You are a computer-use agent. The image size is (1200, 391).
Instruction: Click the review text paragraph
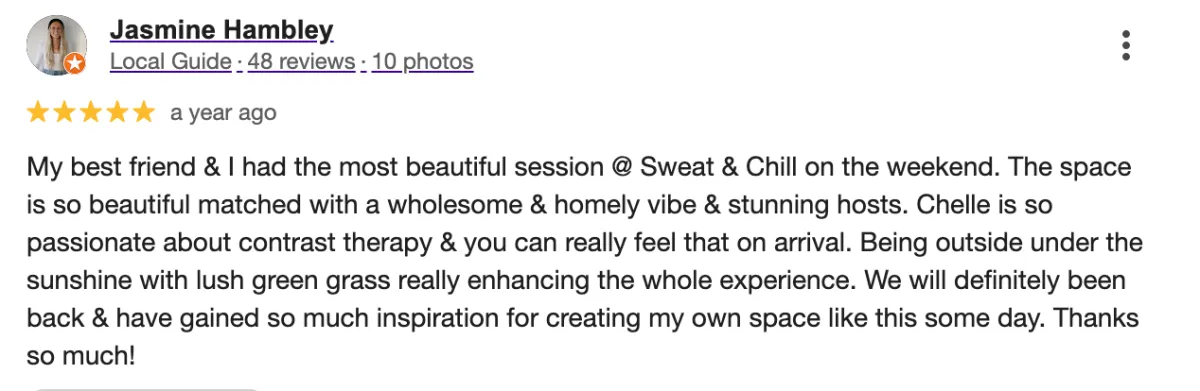pyautogui.click(x=585, y=260)
